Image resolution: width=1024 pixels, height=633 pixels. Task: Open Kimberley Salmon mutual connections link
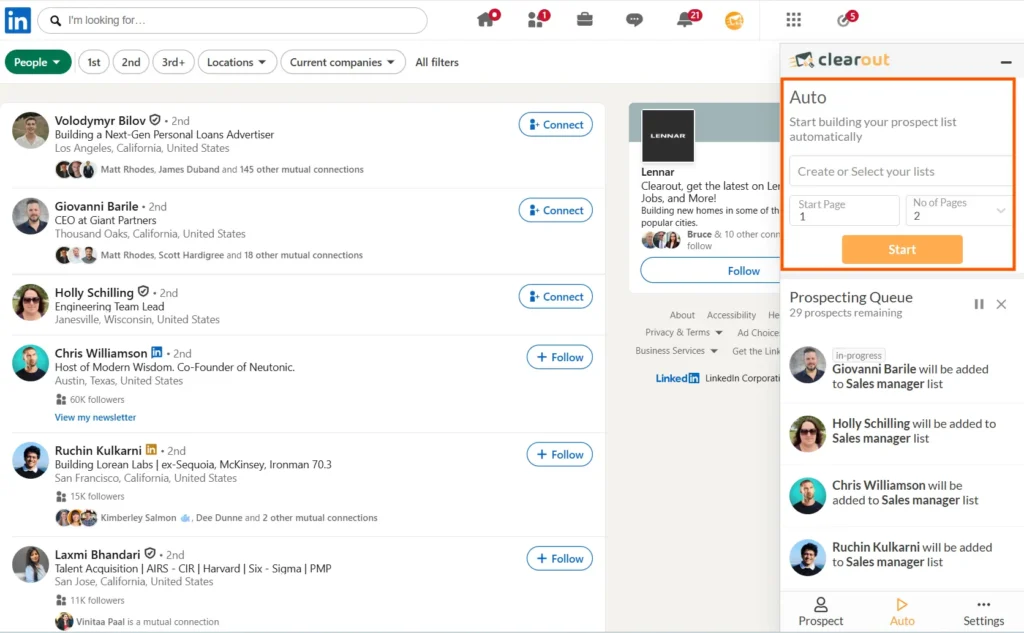(x=239, y=517)
